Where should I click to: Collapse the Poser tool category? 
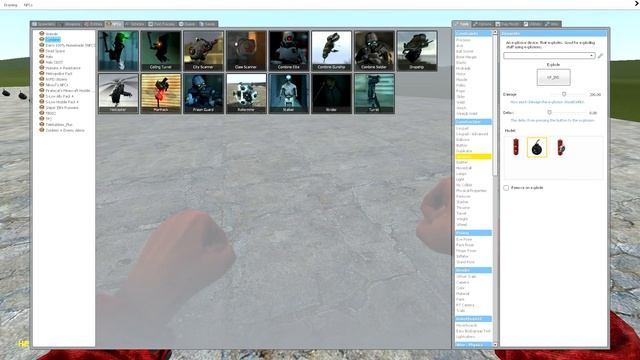(473, 233)
